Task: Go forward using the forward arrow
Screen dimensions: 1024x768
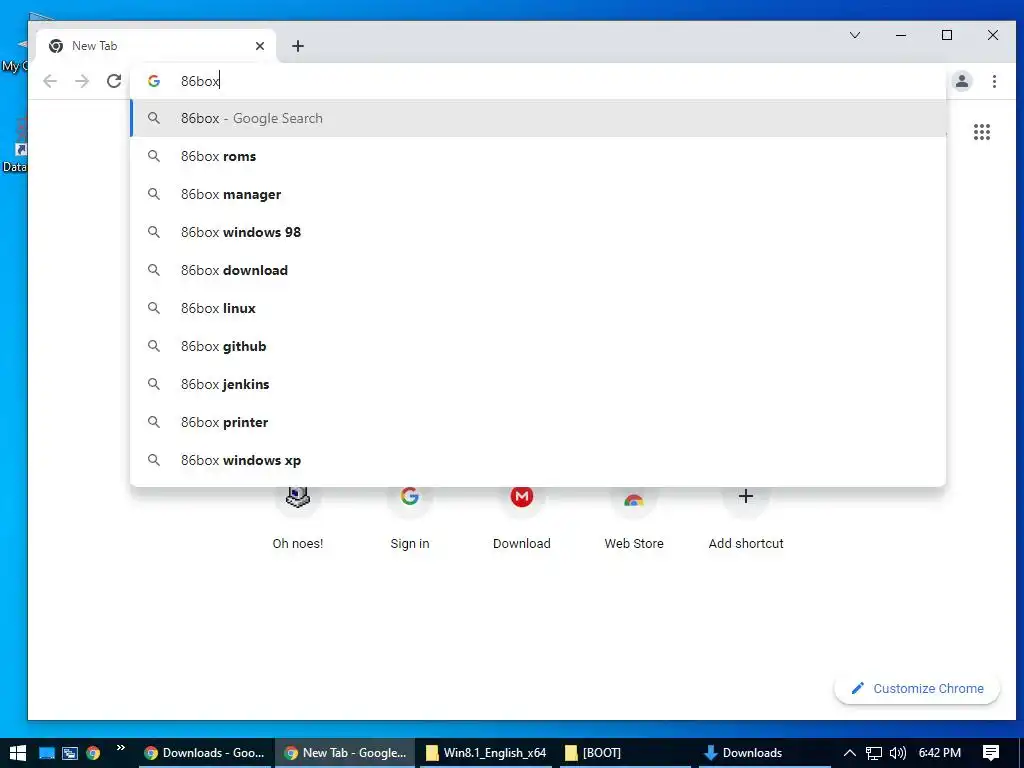Action: [82, 81]
